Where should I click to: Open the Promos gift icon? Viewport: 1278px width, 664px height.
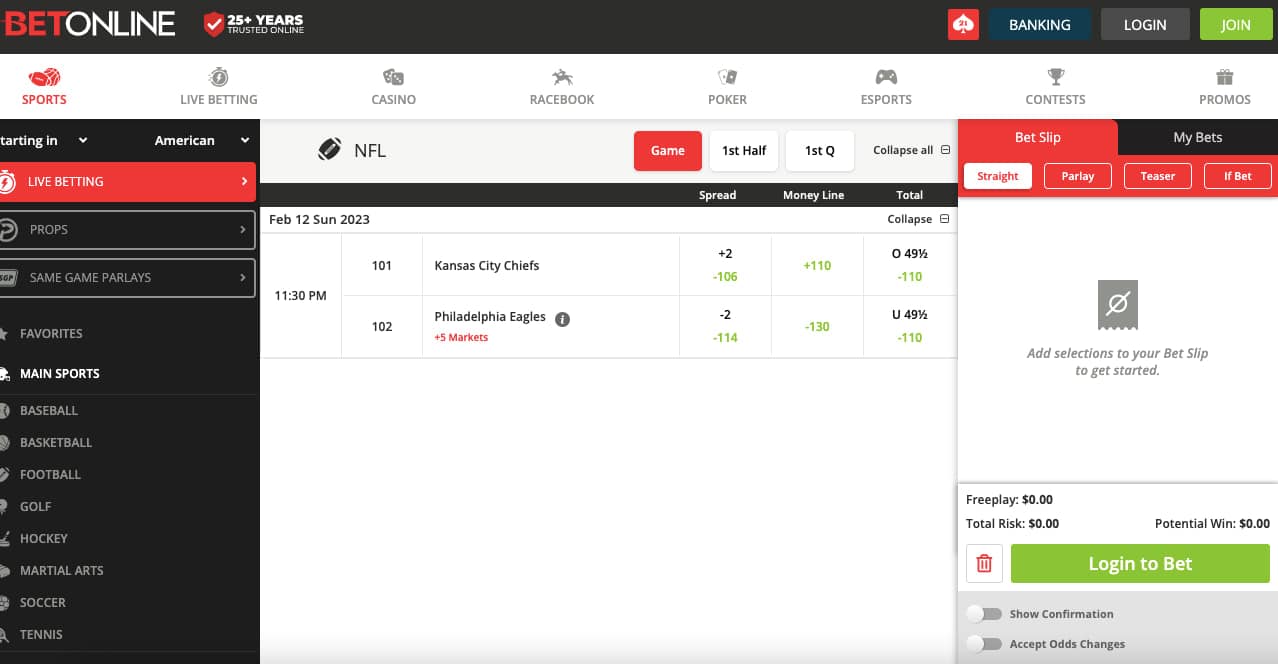tap(1224, 77)
